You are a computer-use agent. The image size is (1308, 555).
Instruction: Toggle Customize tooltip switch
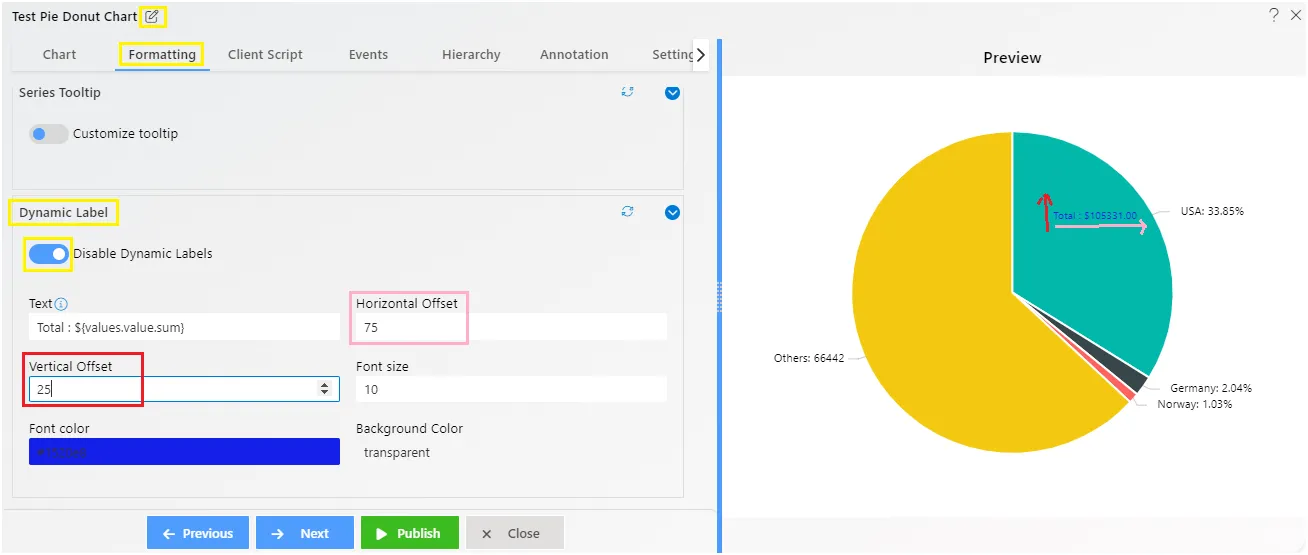48,134
